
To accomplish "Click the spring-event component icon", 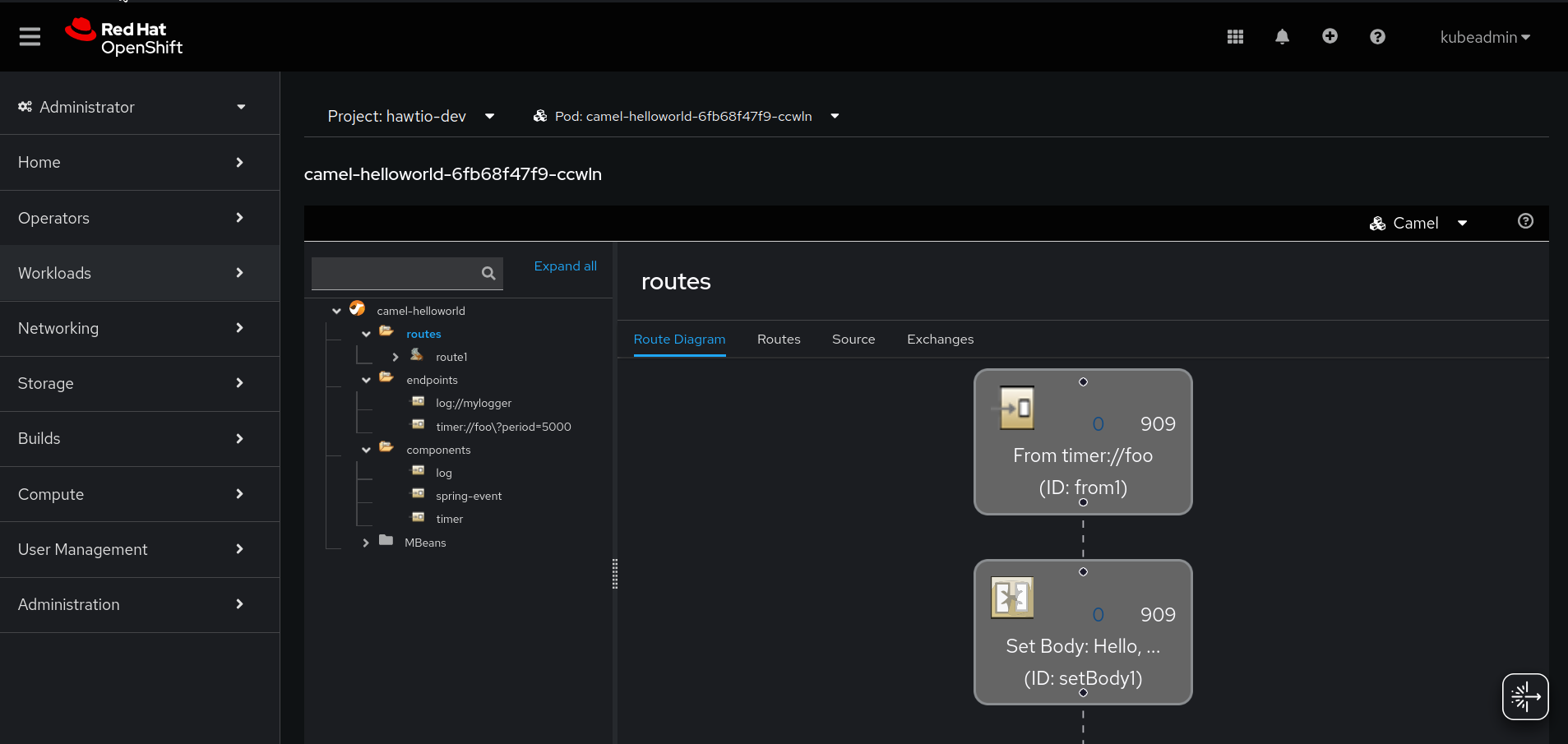I will [x=418, y=493].
